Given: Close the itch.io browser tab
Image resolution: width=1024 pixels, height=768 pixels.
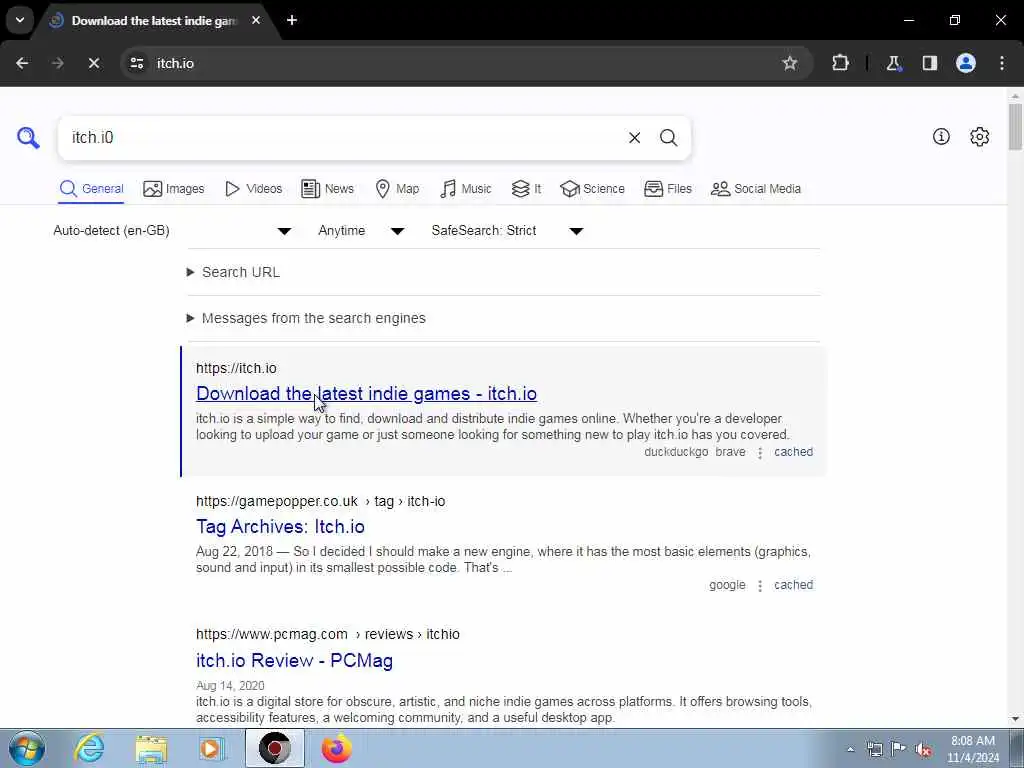Looking at the screenshot, I should [256, 20].
